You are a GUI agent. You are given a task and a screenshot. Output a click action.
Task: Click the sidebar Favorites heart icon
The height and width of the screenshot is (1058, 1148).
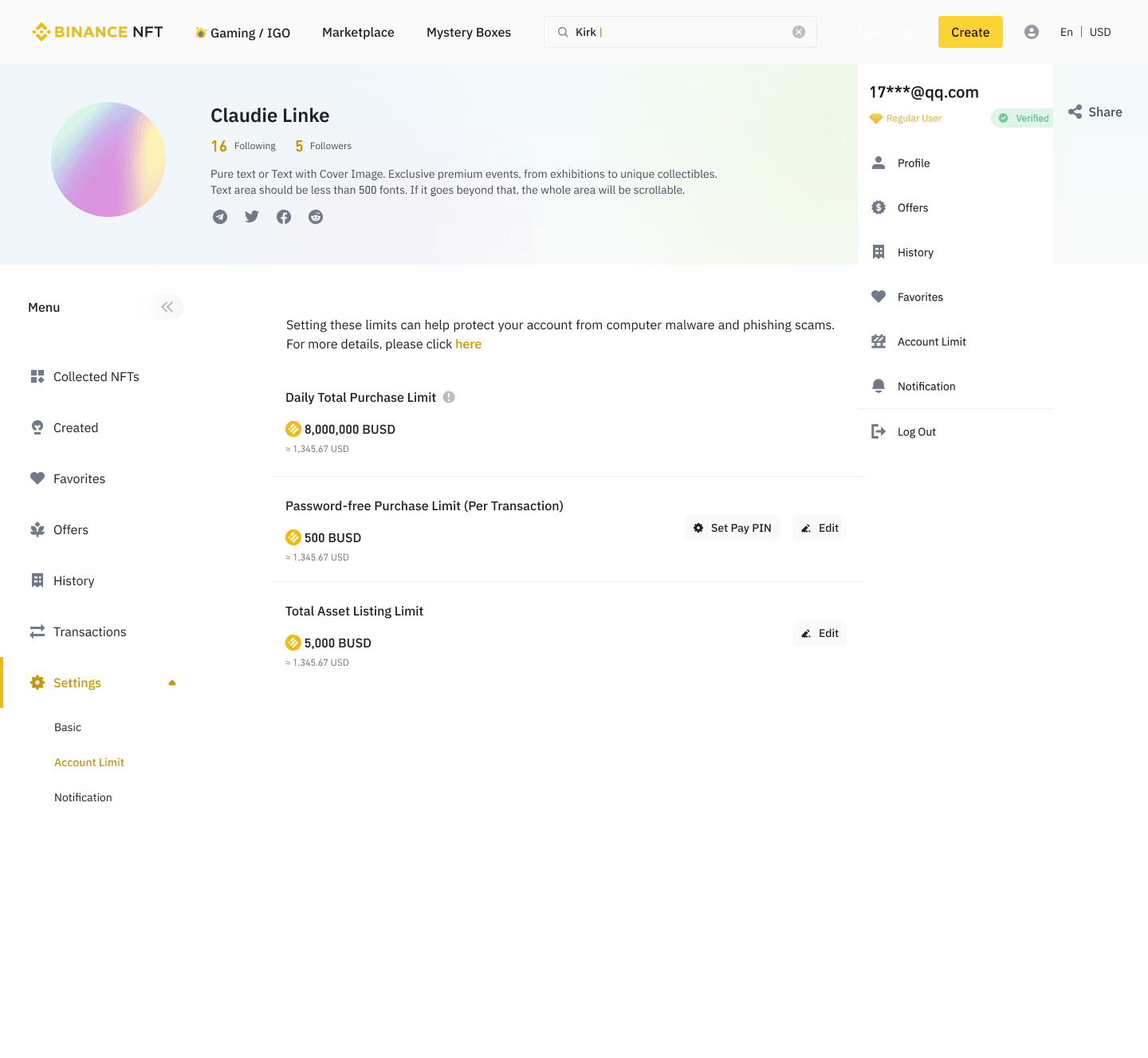pos(37,478)
